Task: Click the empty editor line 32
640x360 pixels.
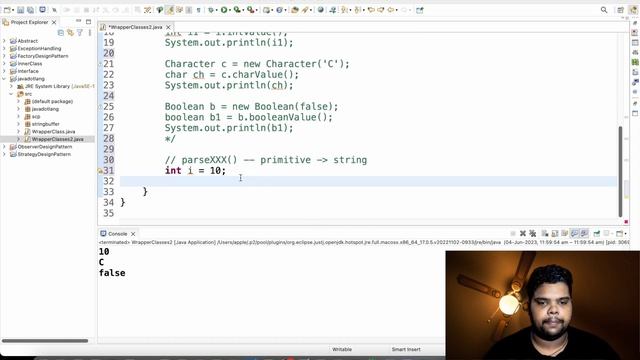Action: point(368,181)
